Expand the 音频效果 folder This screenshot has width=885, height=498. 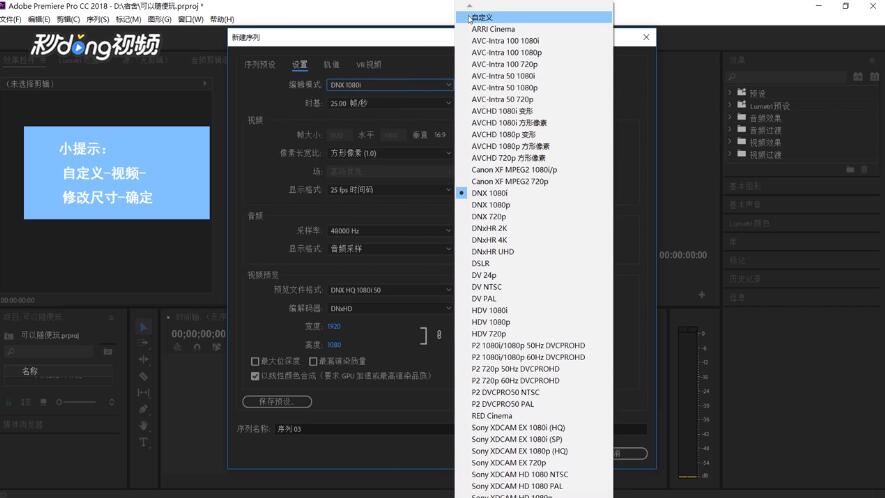(730, 117)
